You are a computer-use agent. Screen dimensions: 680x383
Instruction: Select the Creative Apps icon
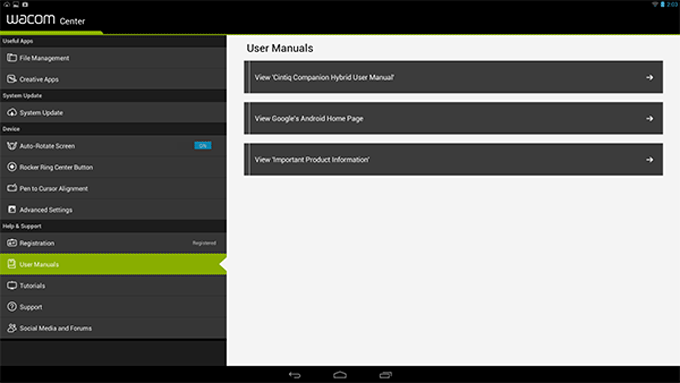coord(12,79)
